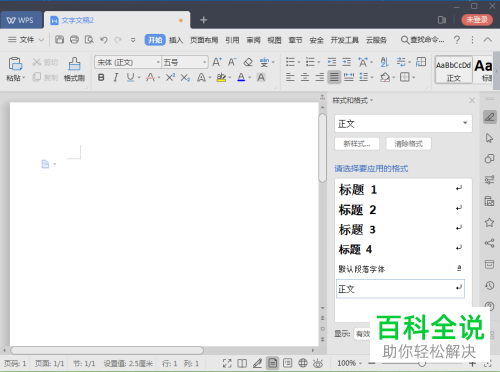Add a new document tab with plus
This screenshot has height=372, width=500.
click(204, 20)
